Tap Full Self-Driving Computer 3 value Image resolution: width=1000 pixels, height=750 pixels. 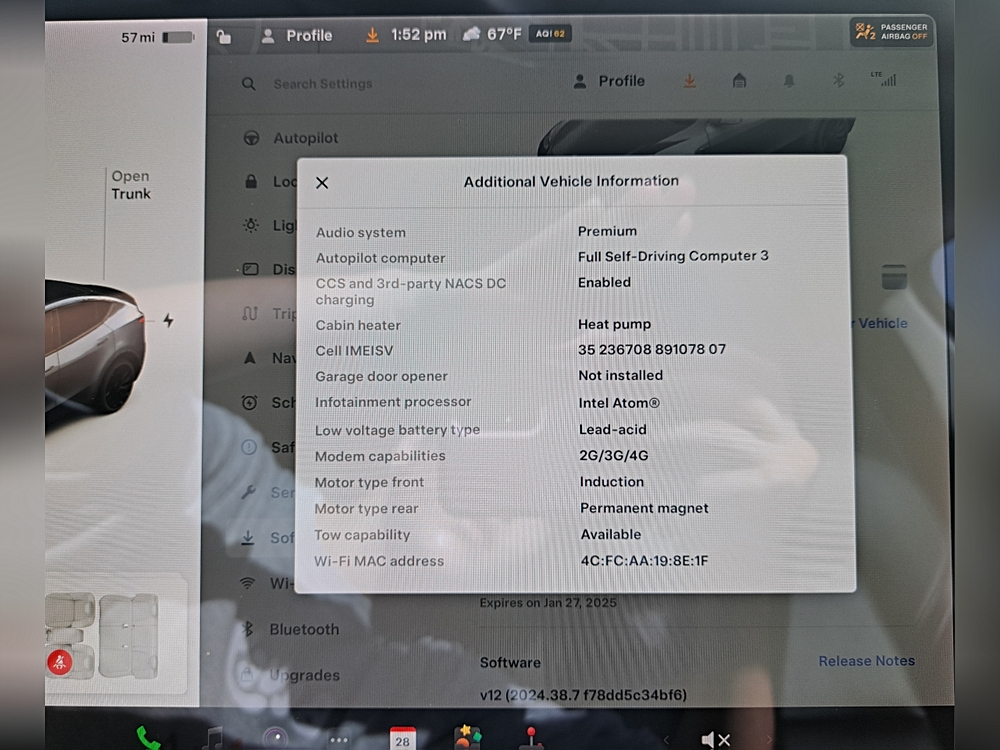[x=673, y=256]
